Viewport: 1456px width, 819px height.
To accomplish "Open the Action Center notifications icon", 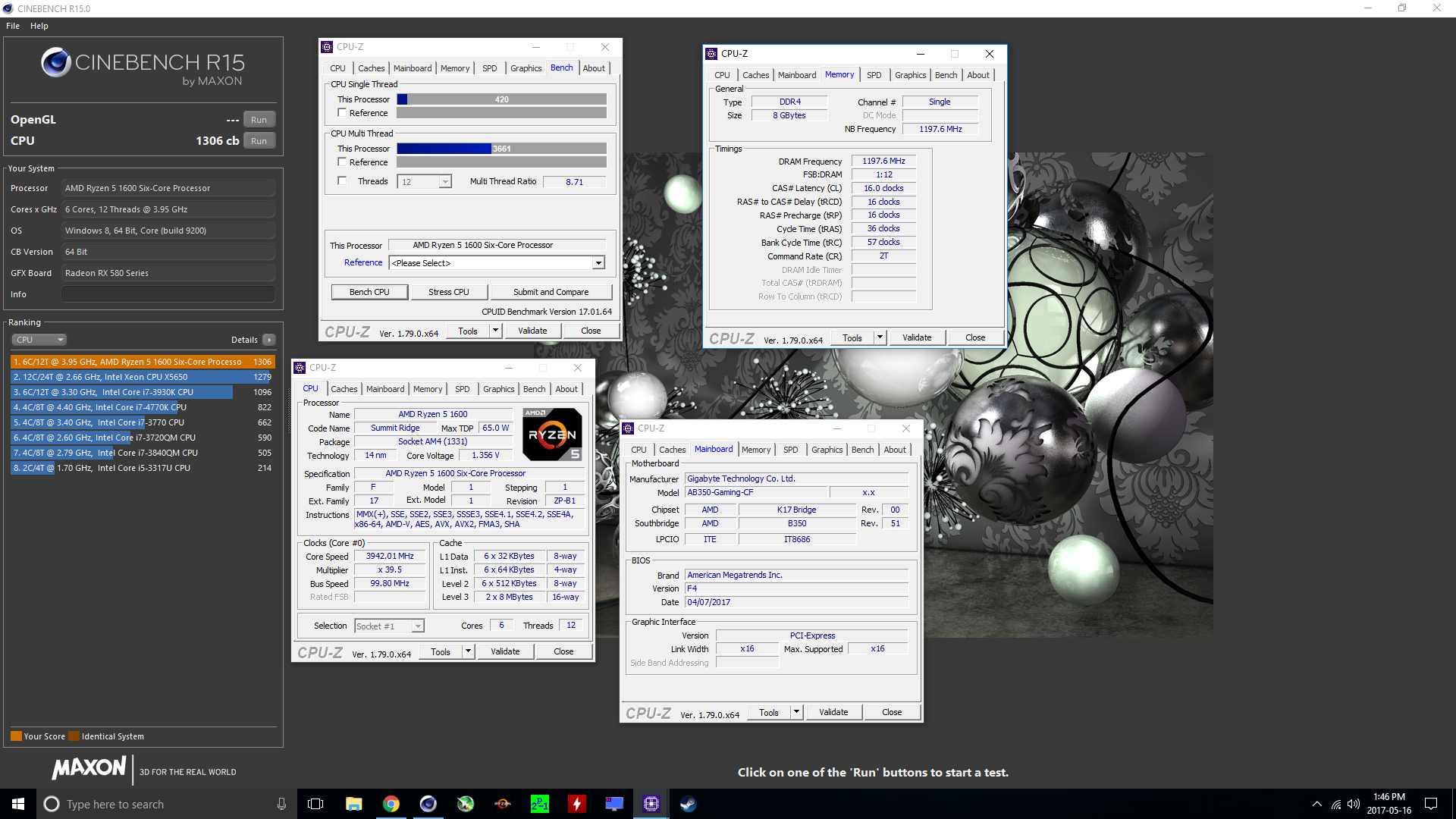I will click(1431, 804).
